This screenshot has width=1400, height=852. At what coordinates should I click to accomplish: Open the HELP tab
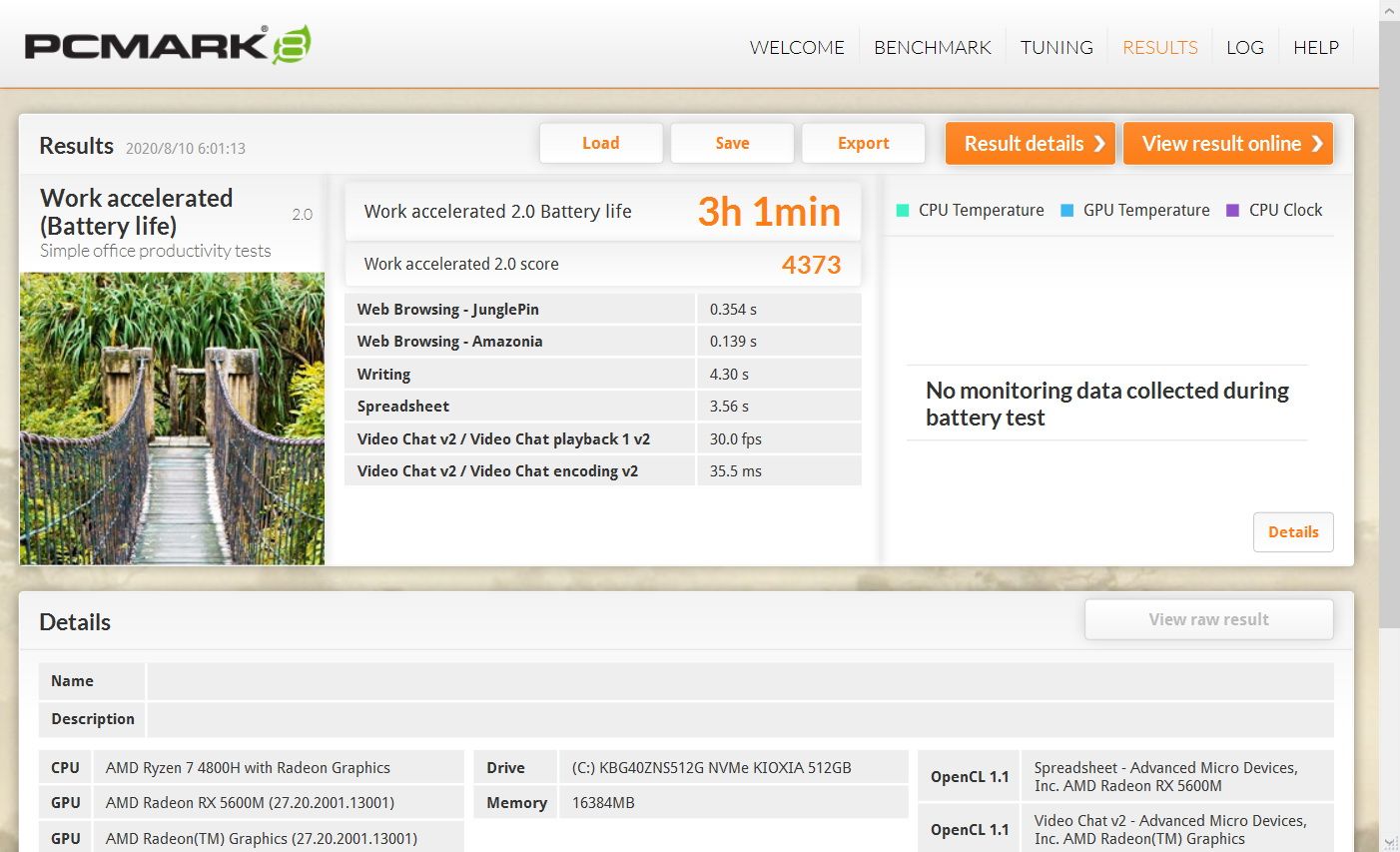point(1316,47)
